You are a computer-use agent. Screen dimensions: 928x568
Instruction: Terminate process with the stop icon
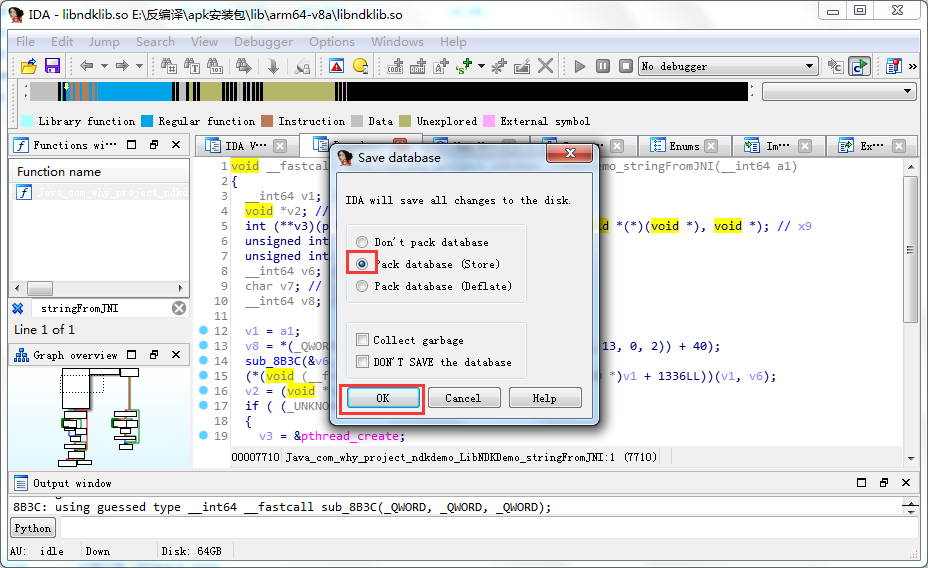626,66
